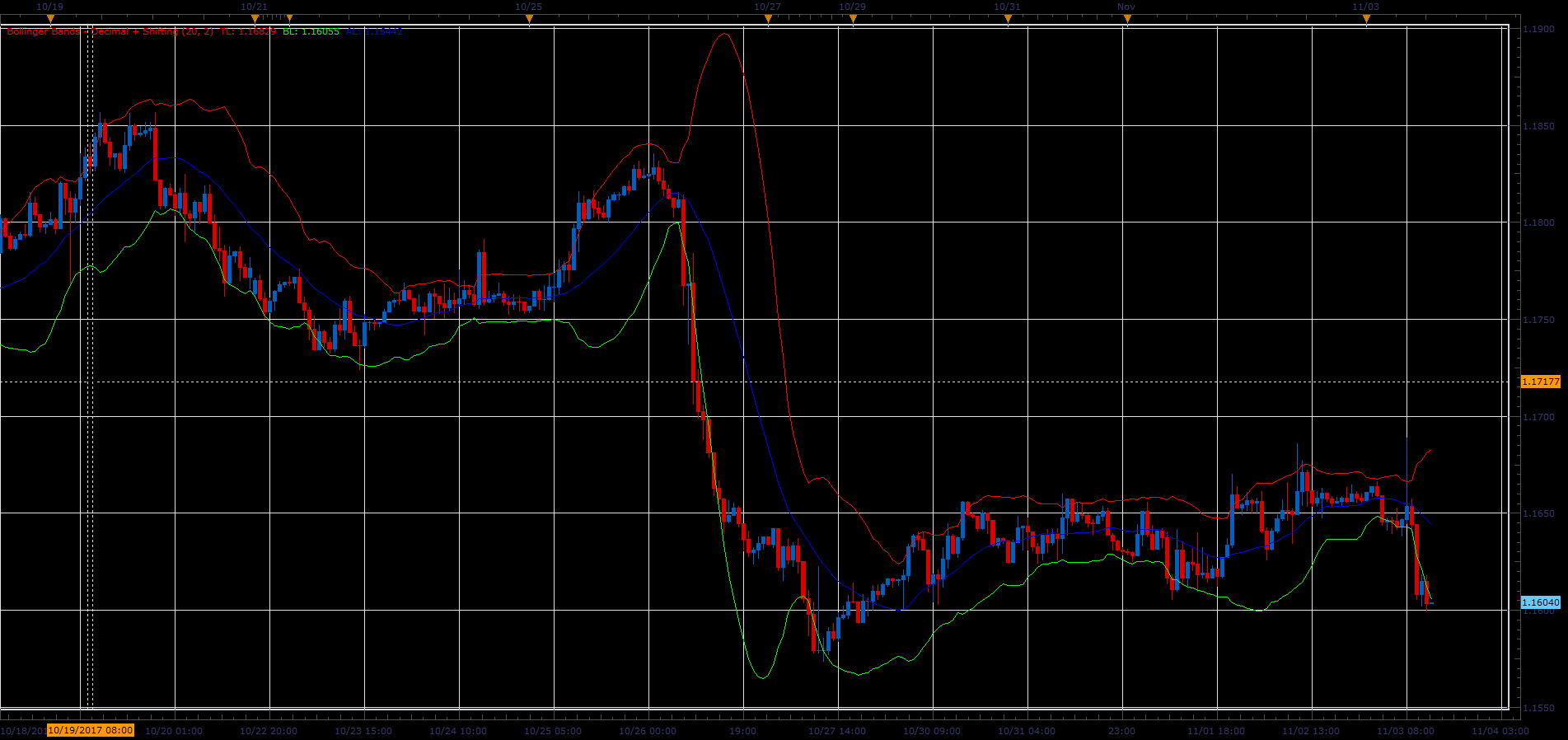Screen dimensions: 1568x740
Task: Click the red TL: 1.16829 value
Action: 248,31
